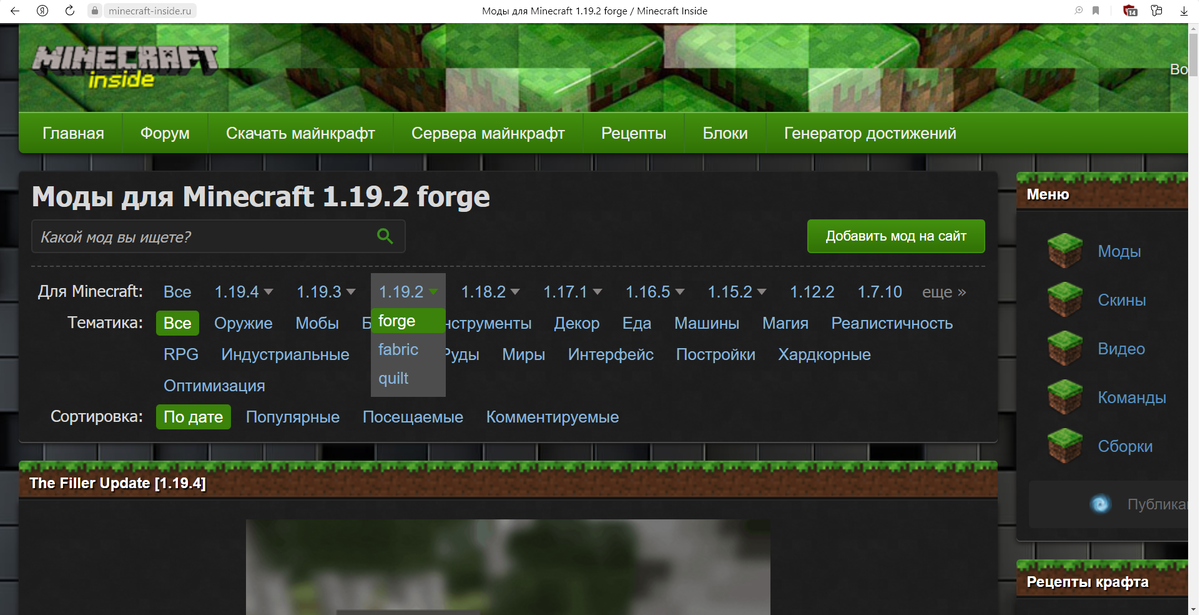Filter by the Миры theme
The height and width of the screenshot is (615, 1200).
pyautogui.click(x=524, y=354)
